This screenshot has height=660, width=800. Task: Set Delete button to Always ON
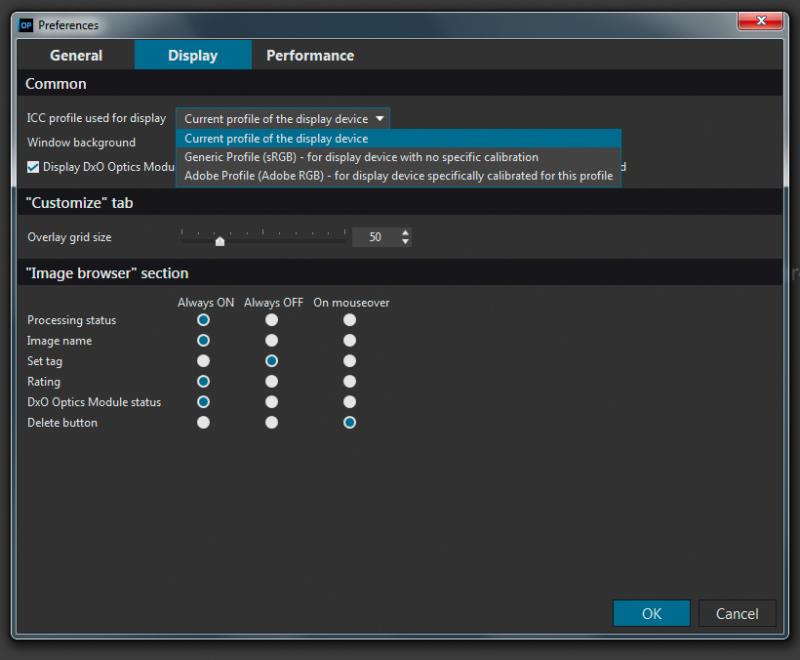point(204,422)
